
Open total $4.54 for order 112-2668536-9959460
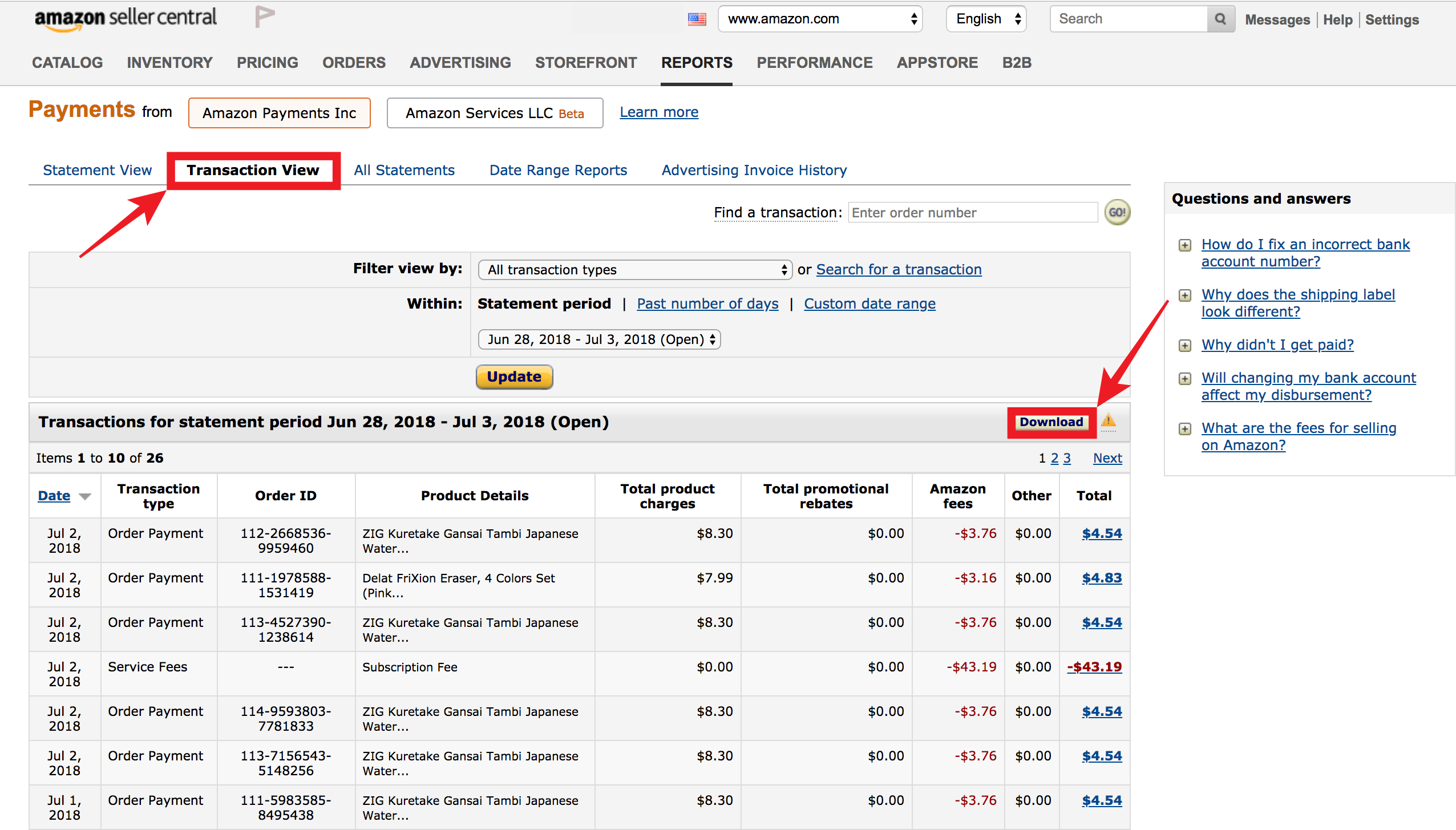click(x=1102, y=533)
